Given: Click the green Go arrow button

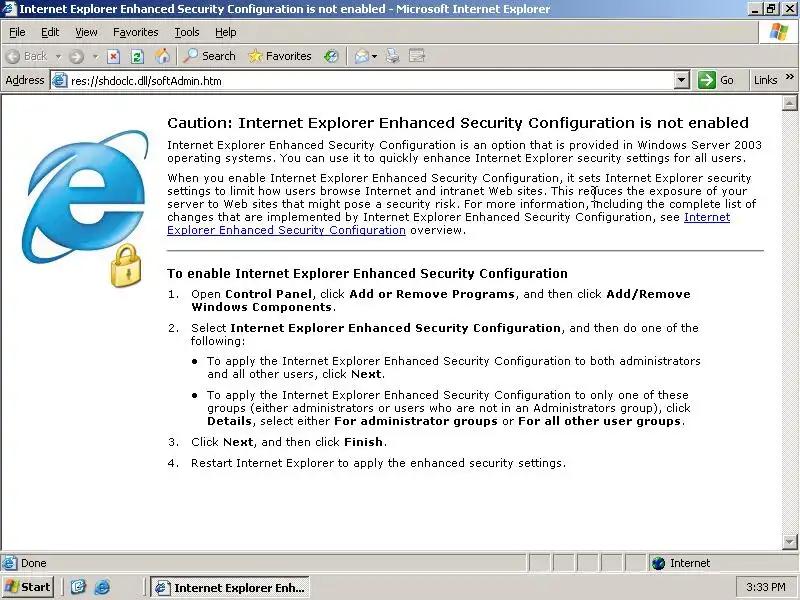Looking at the screenshot, I should click(707, 80).
